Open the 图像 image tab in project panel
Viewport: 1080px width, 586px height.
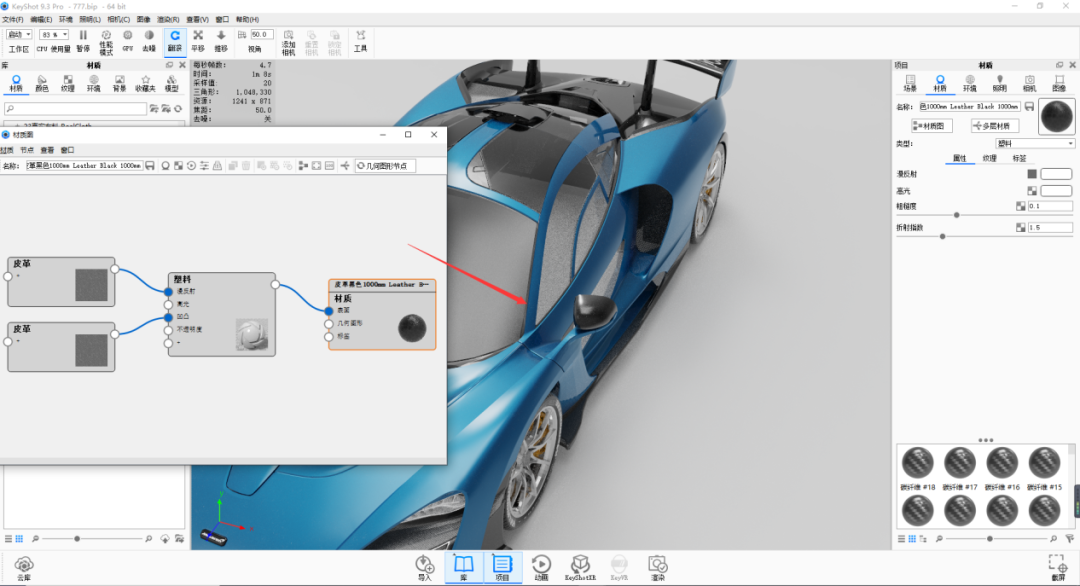1059,83
